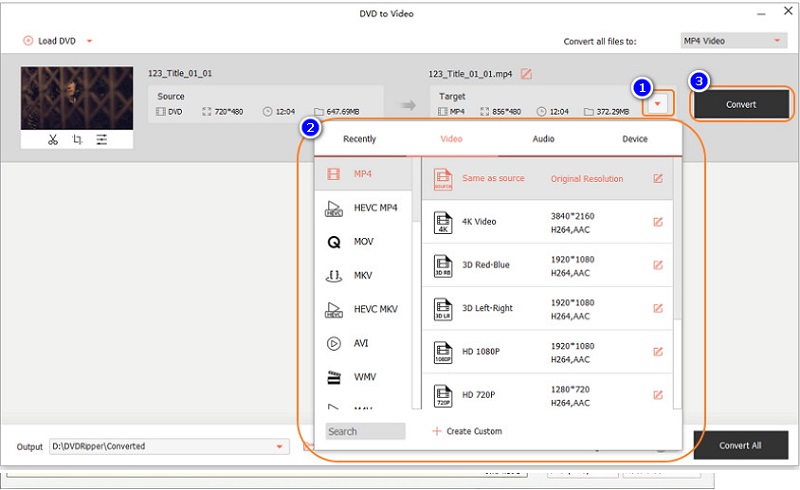Click the DVD video thumbnail preview

[x=77, y=98]
